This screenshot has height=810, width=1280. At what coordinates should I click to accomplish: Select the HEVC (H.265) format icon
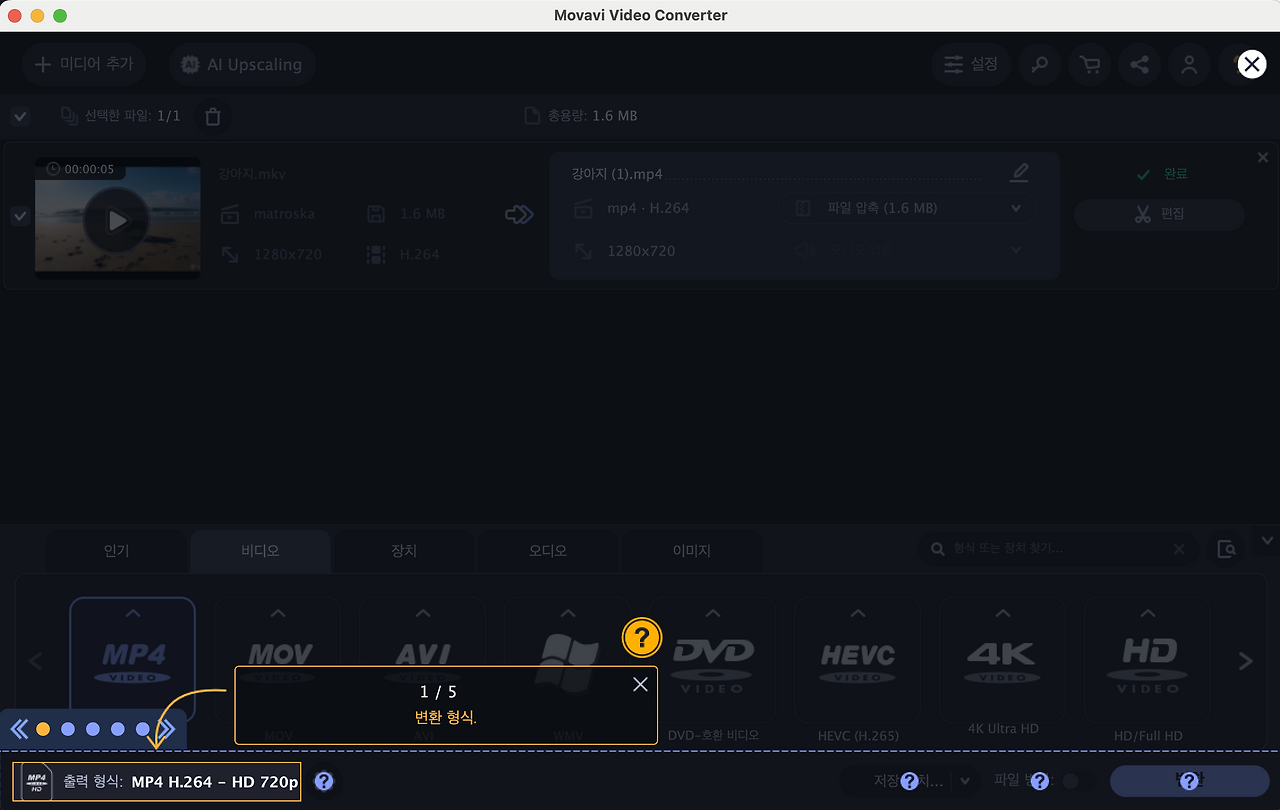(x=857, y=660)
